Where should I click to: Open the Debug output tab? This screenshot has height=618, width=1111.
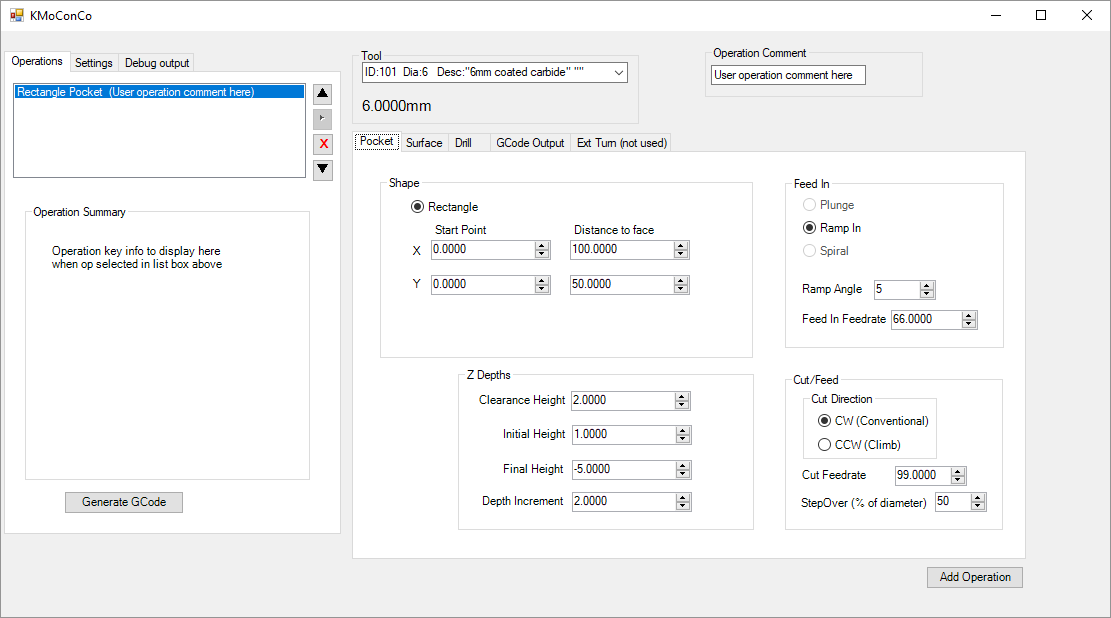[157, 63]
